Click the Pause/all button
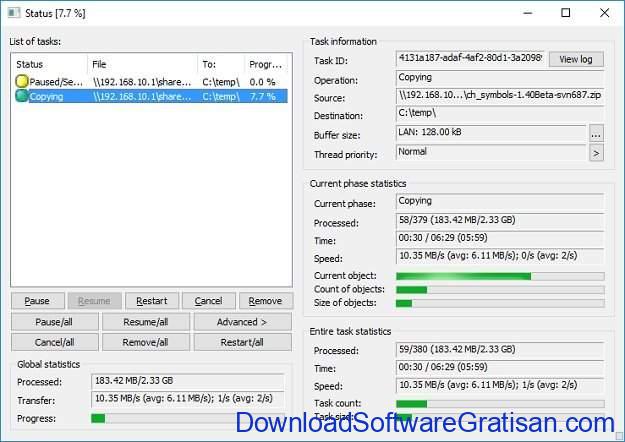 55,322
